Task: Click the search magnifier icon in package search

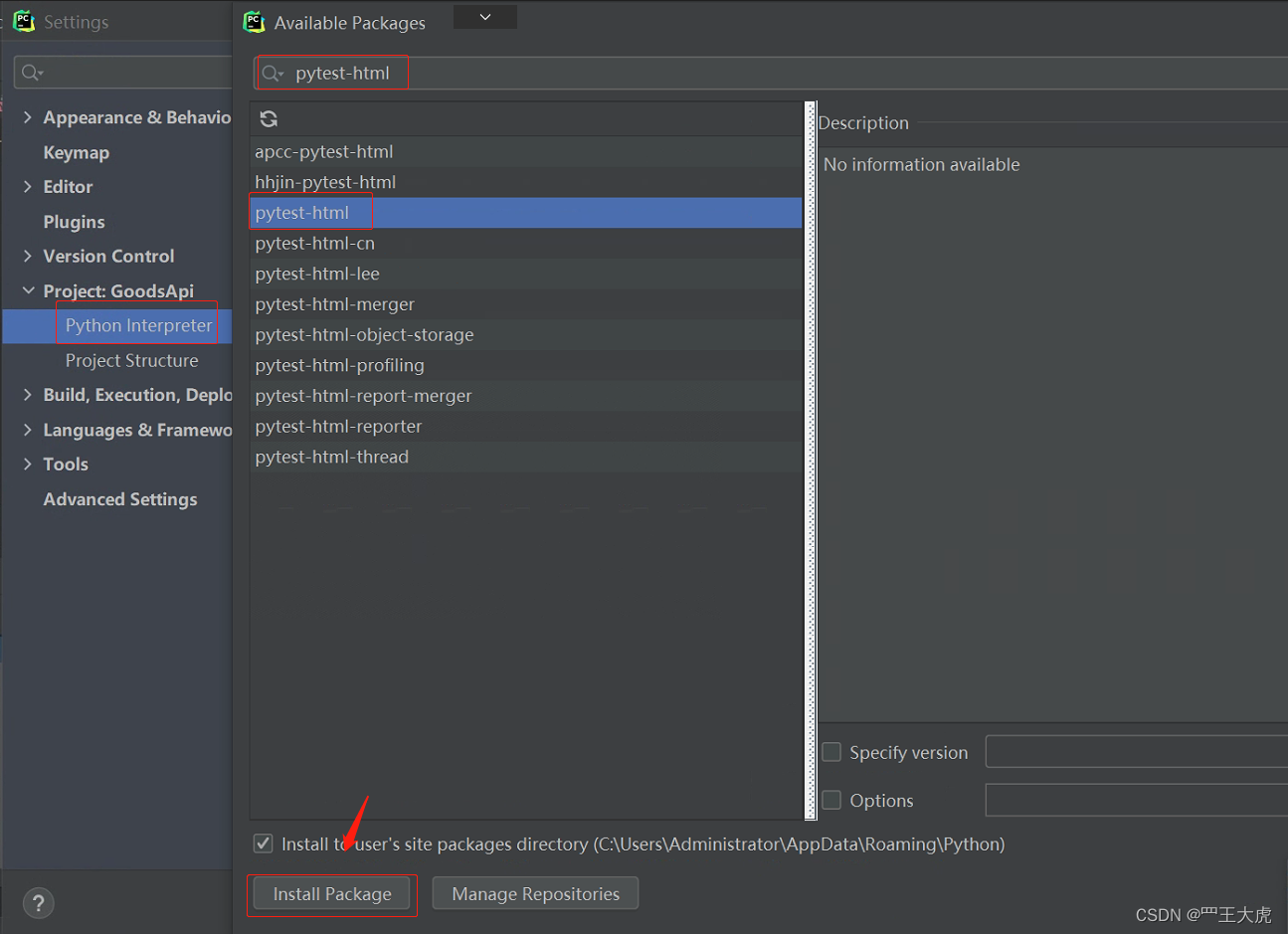Action: coord(272,74)
